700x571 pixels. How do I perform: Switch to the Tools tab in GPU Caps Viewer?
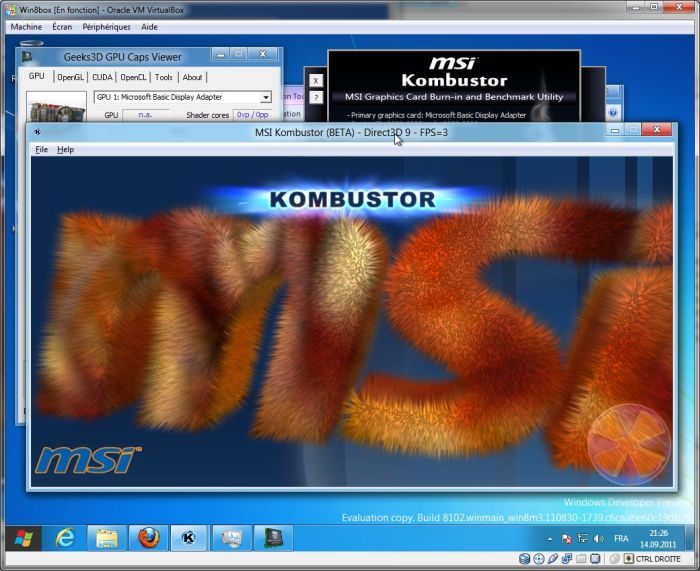click(164, 77)
